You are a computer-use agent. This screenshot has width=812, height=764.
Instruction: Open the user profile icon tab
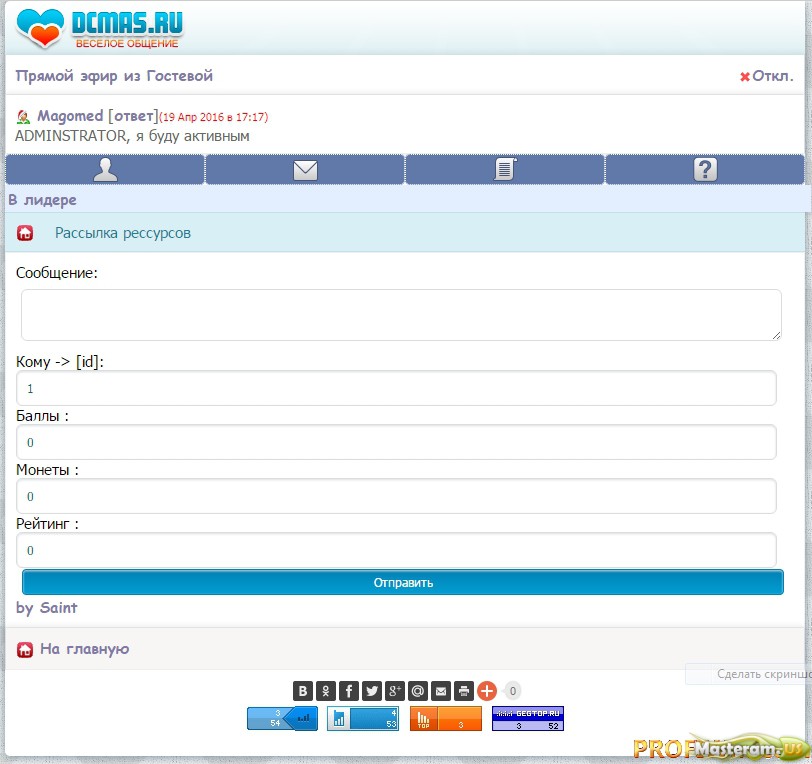pyautogui.click(x=105, y=170)
